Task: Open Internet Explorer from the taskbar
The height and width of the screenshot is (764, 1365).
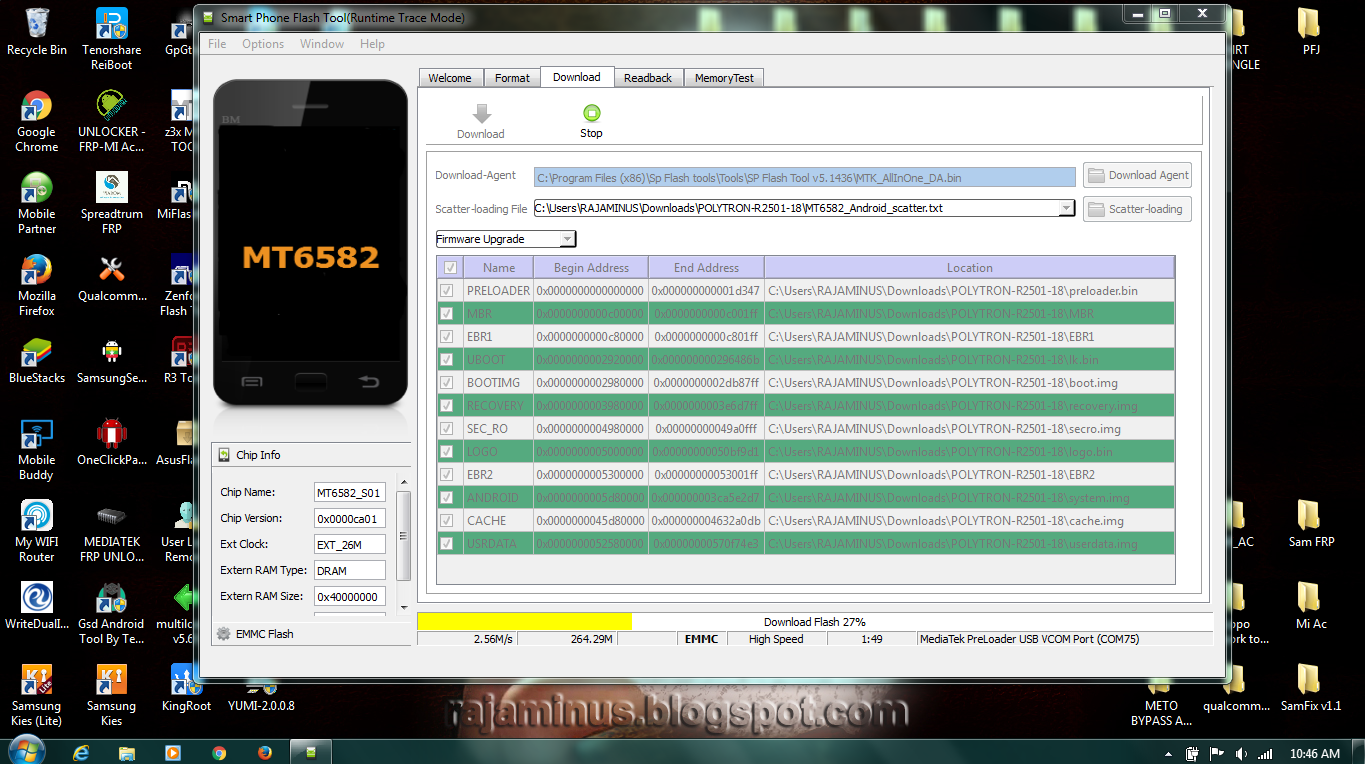Action: pos(82,752)
